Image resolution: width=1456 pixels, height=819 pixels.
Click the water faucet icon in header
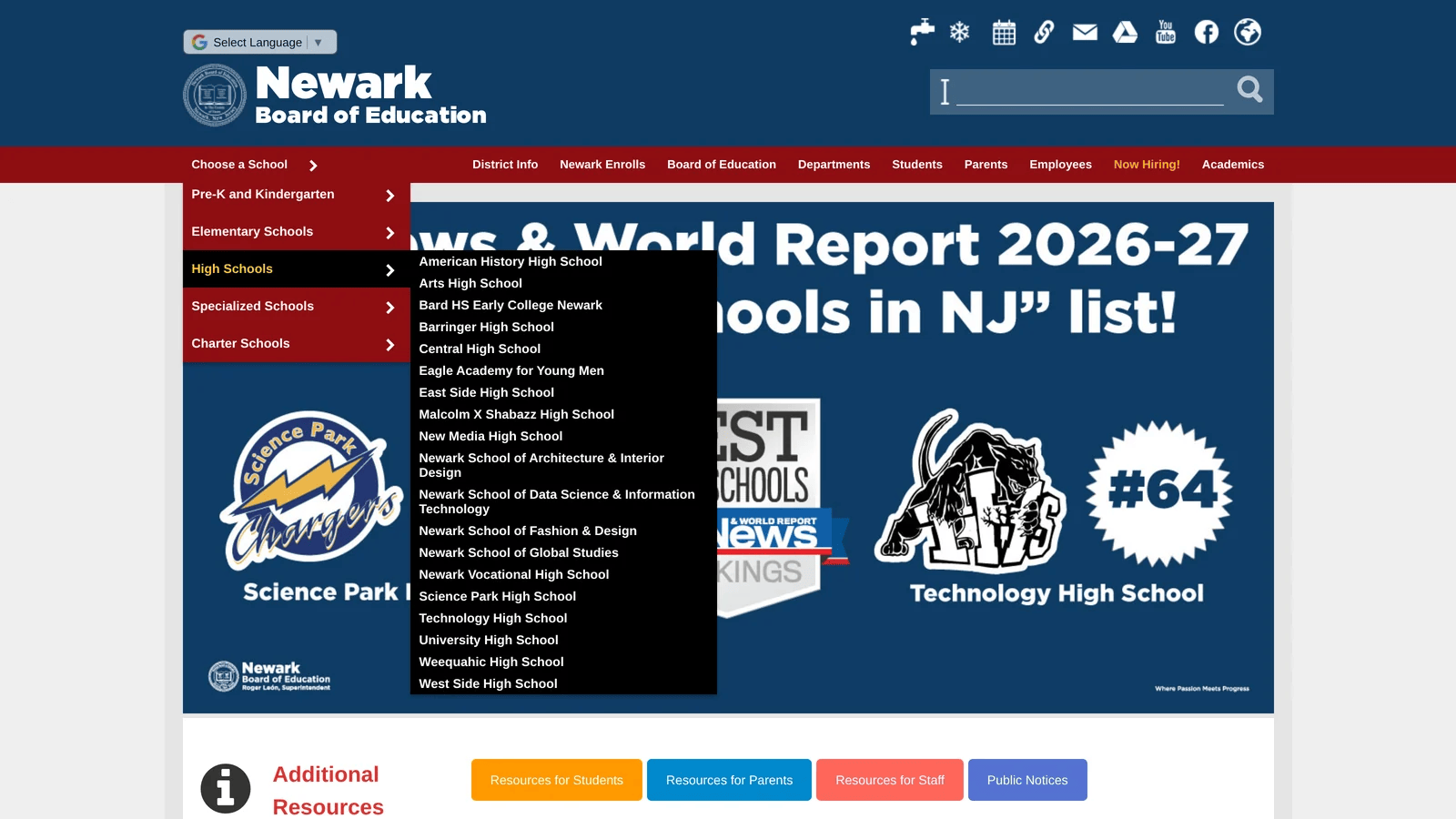click(x=922, y=33)
